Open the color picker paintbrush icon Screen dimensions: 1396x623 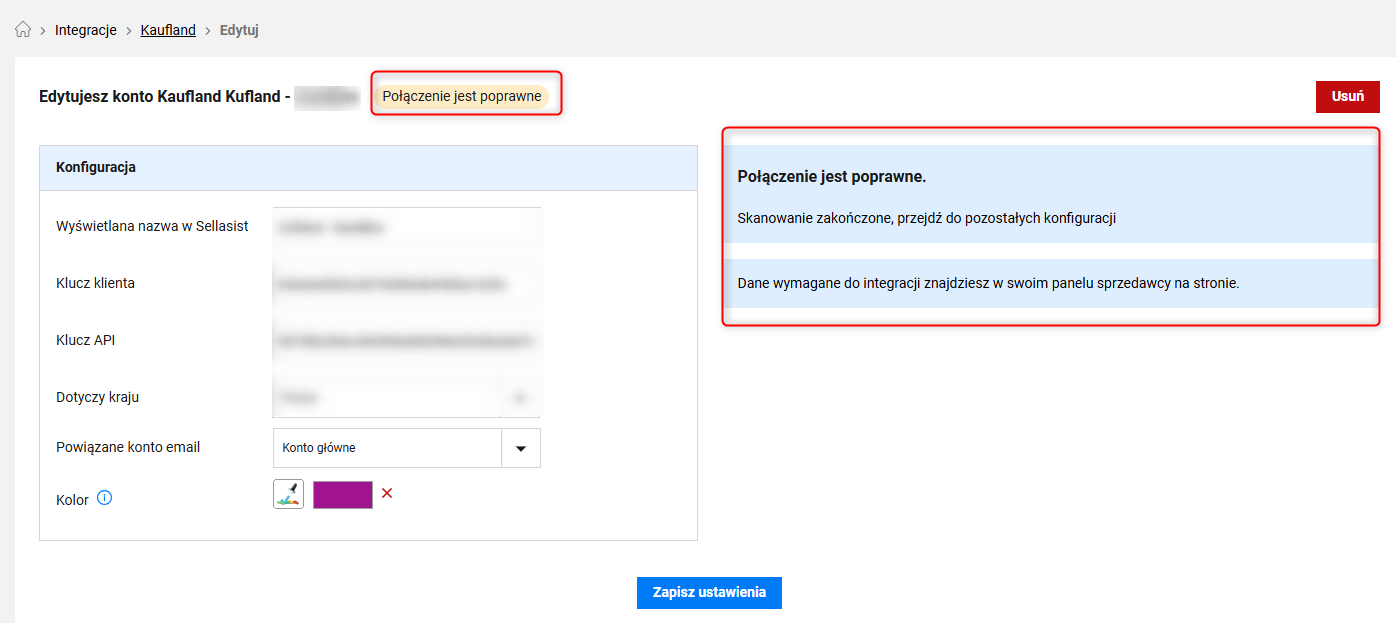click(x=288, y=494)
